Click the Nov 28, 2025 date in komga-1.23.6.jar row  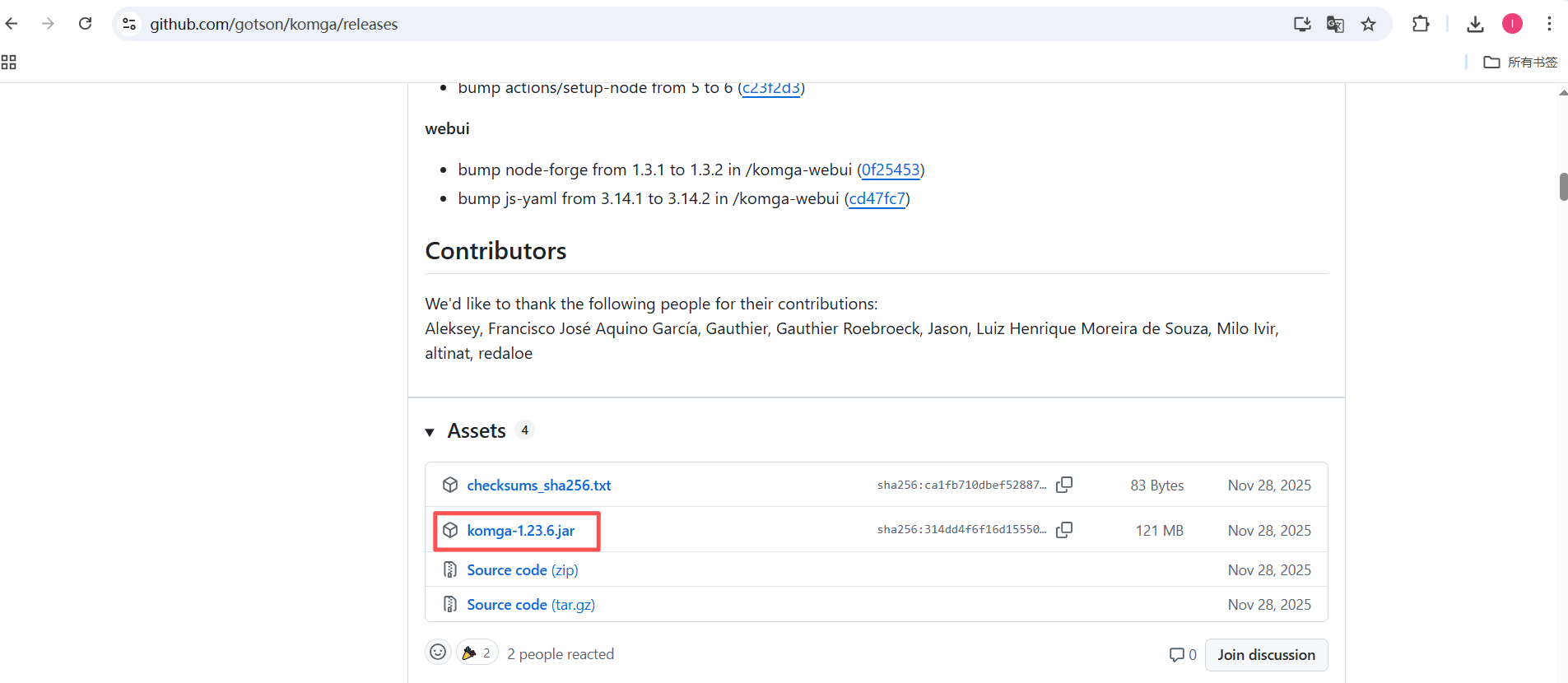pyautogui.click(x=1269, y=531)
